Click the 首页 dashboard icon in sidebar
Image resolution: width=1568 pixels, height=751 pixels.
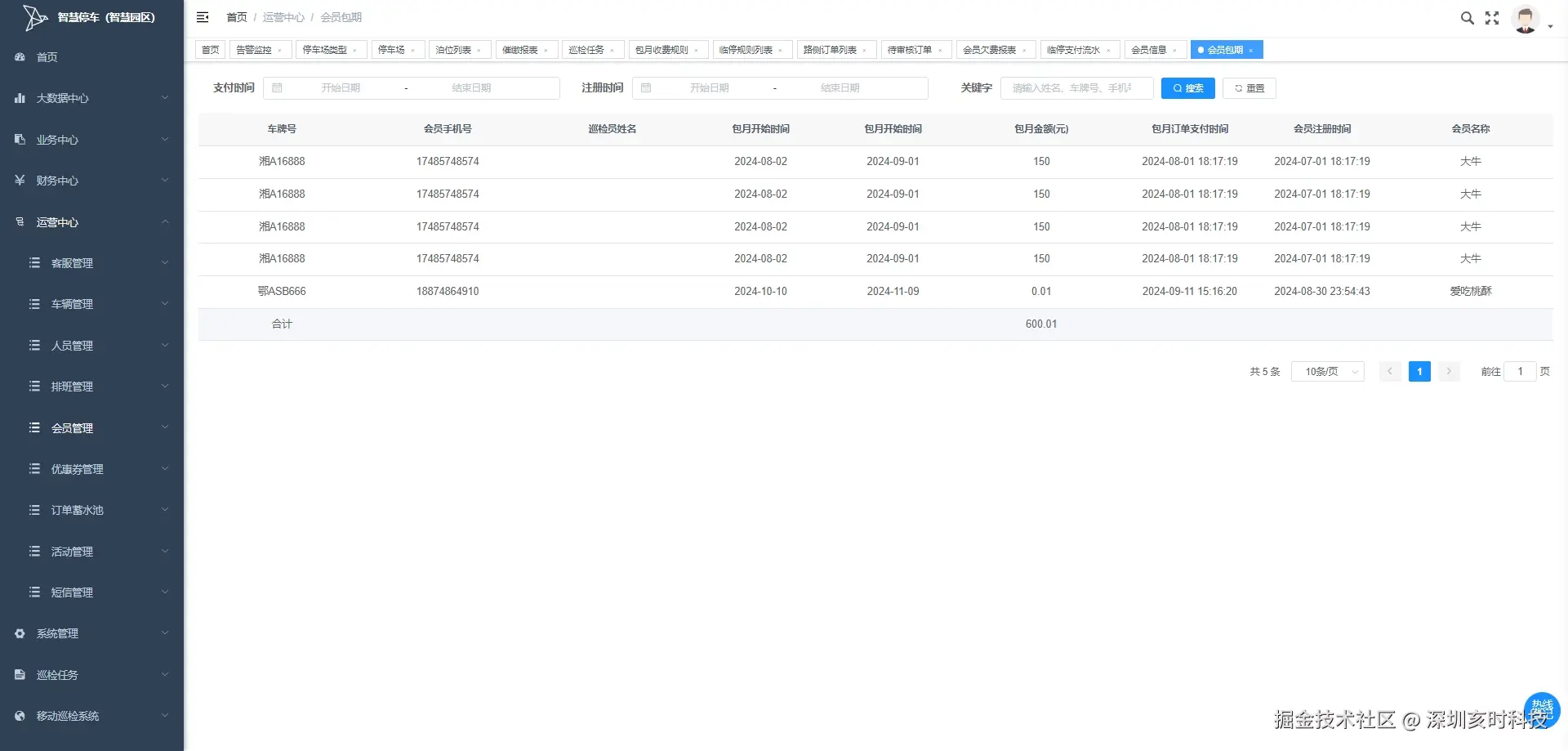click(20, 57)
